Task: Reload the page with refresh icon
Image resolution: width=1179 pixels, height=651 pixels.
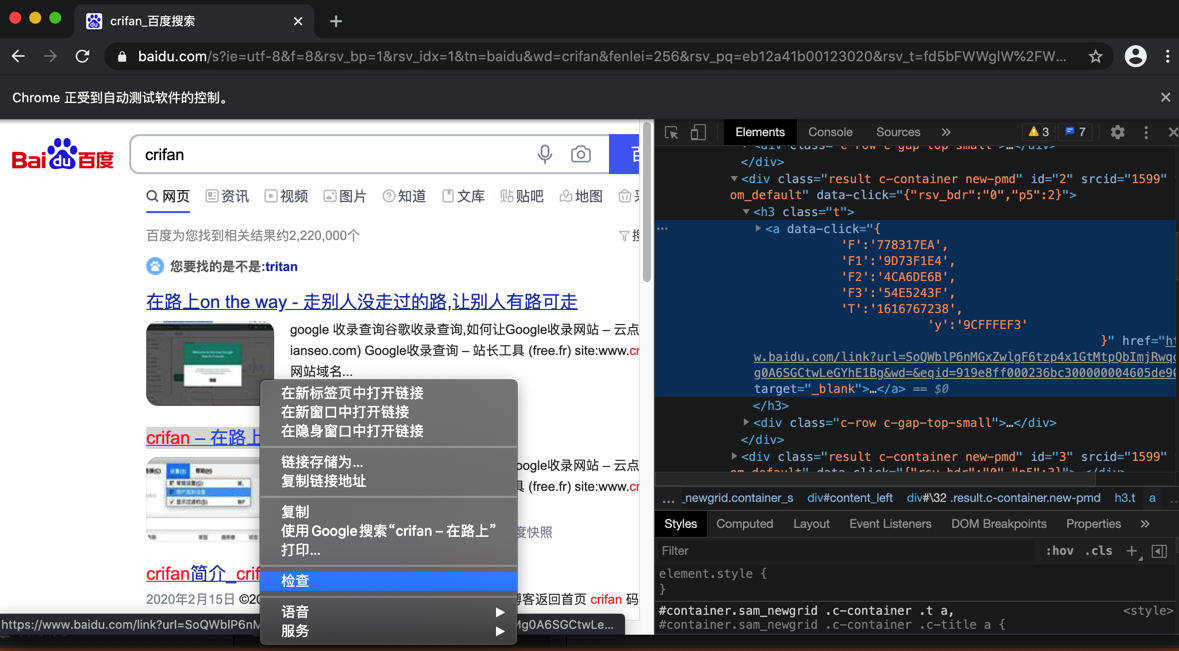Action: click(82, 56)
